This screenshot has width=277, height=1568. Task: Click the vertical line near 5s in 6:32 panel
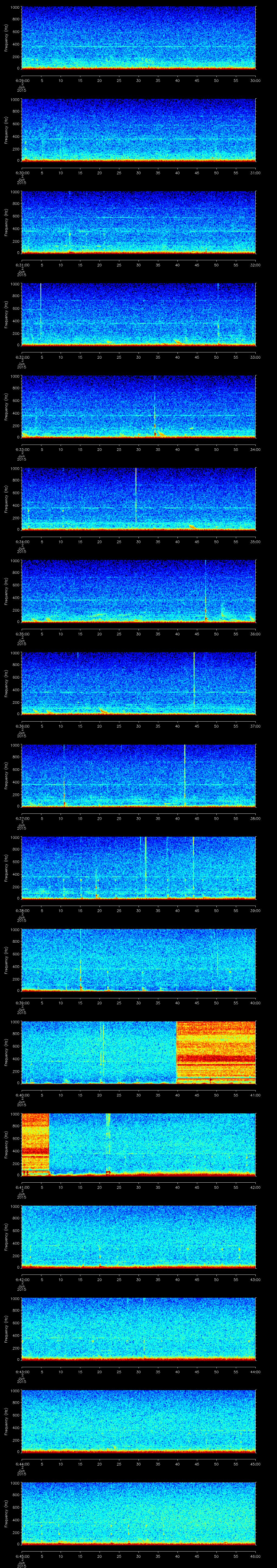41,312
